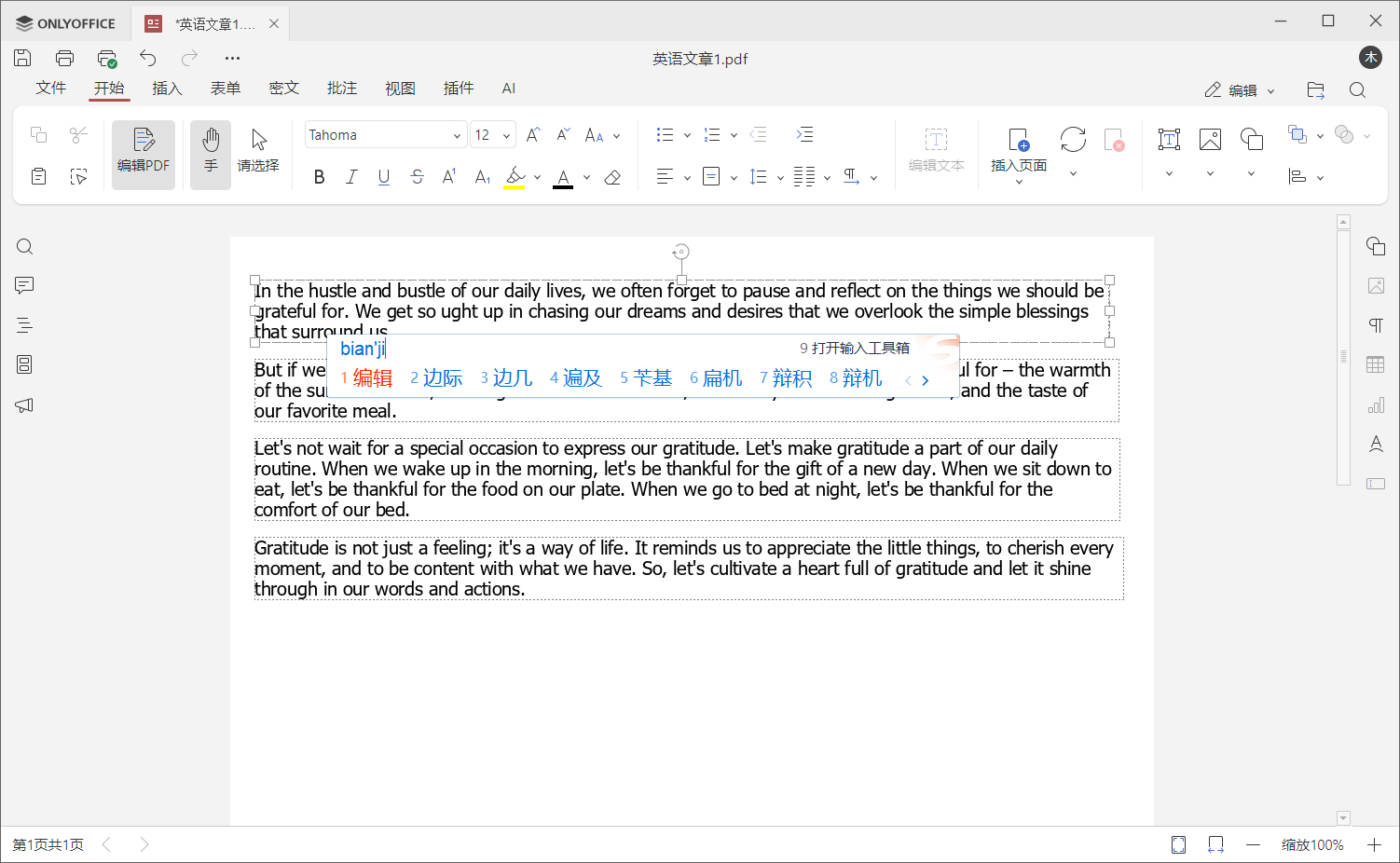Screen dimensions: 1400x863
Task: Open Search from the left sidebar
Action: (x=24, y=246)
